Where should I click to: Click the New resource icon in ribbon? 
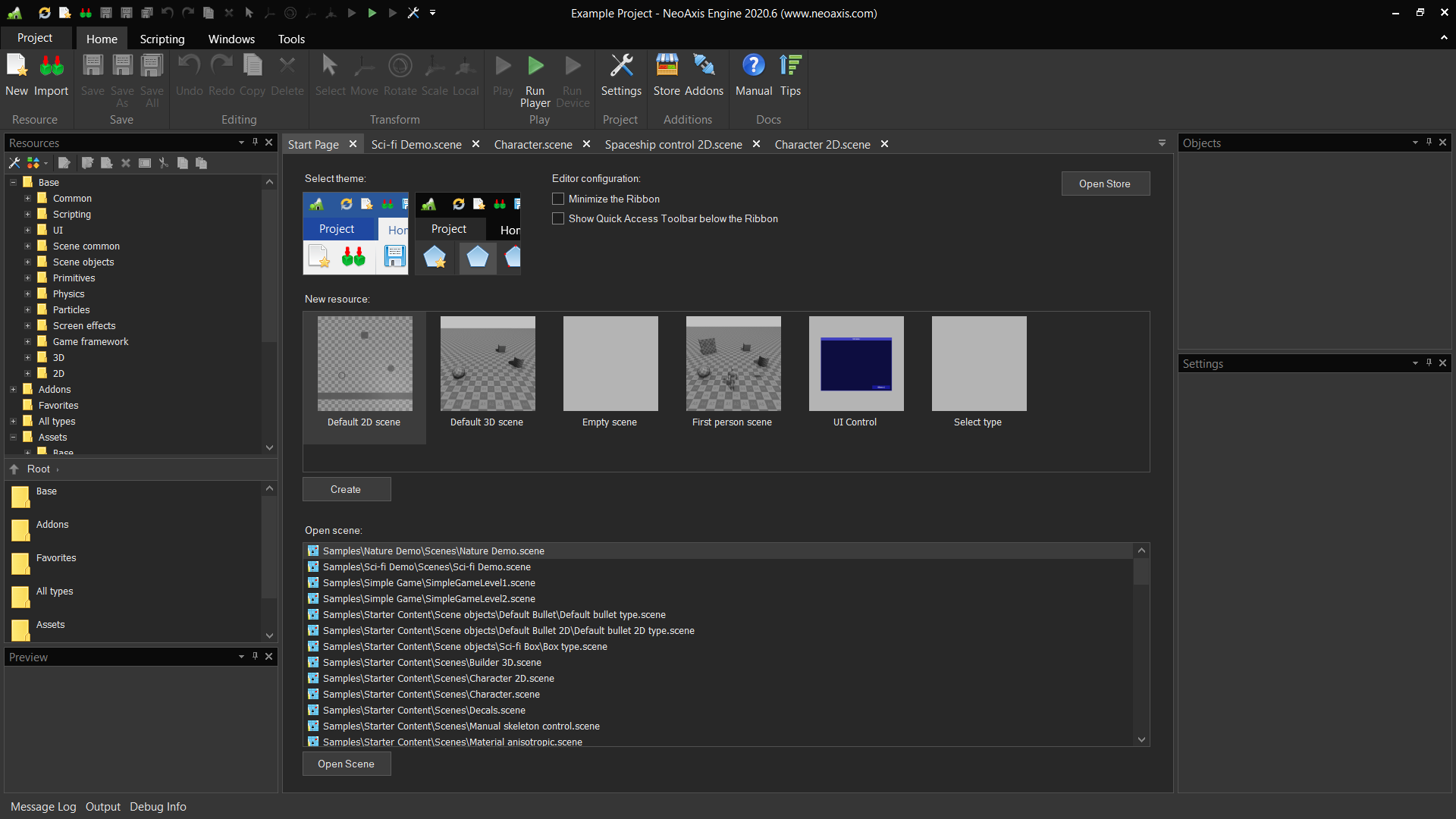tap(17, 67)
